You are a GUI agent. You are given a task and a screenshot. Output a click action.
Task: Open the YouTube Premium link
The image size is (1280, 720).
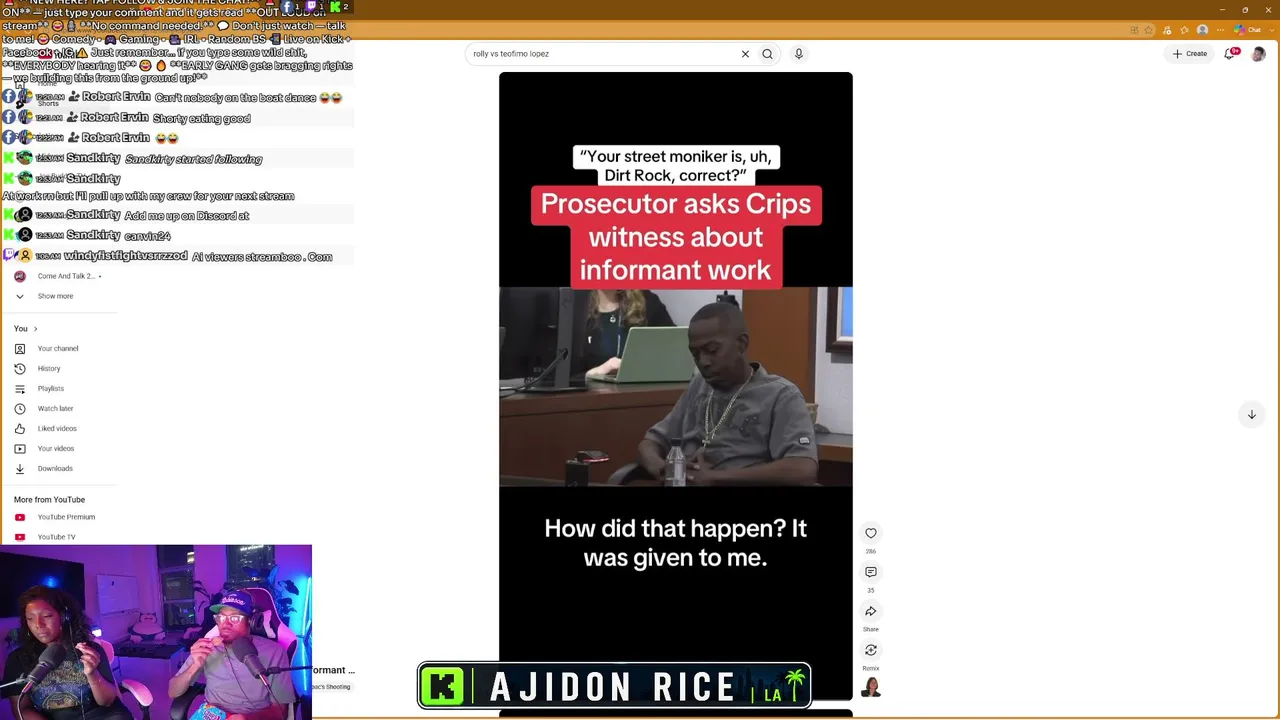[66, 517]
